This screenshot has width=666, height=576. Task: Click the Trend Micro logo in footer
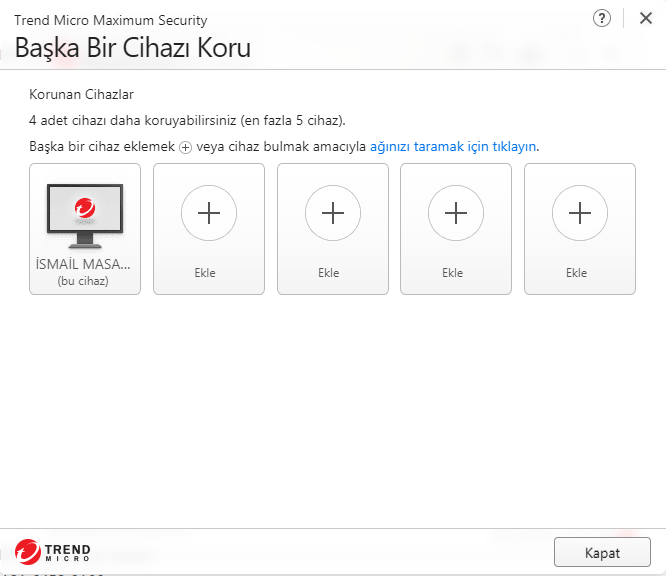52,552
